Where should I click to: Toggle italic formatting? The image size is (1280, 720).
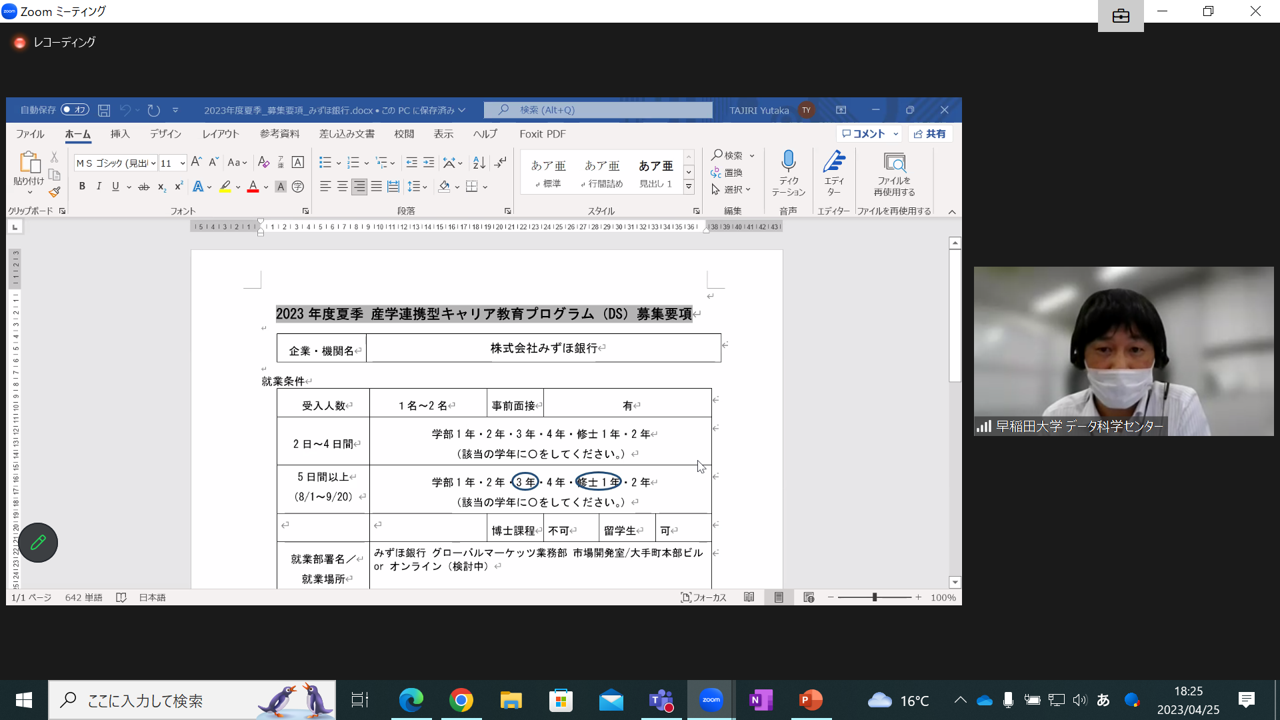pos(99,187)
